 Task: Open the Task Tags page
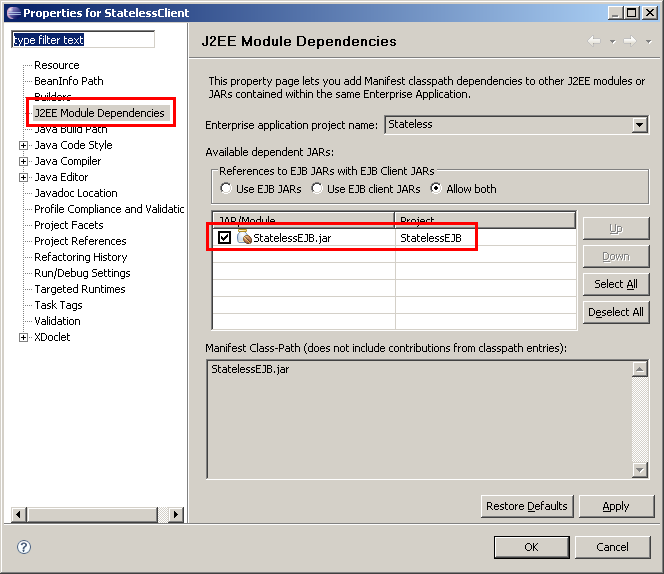tap(58, 305)
